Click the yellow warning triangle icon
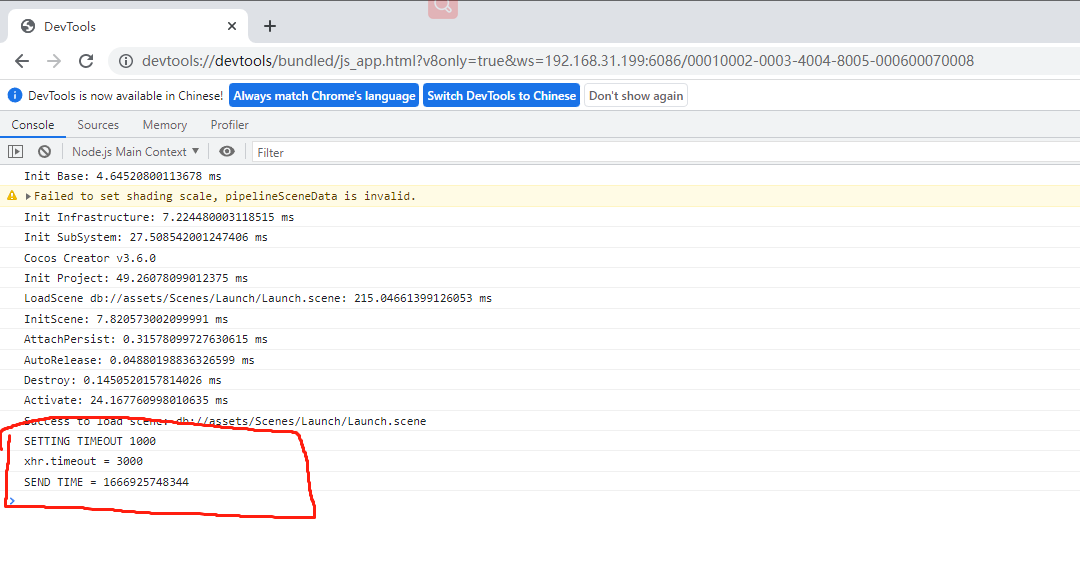The image size is (1080, 579). coord(12,196)
